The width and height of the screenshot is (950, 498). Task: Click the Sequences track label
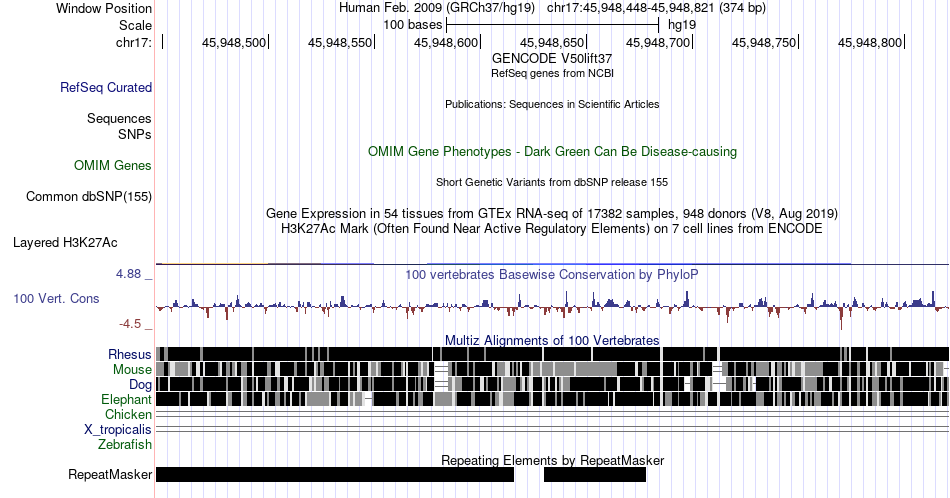pos(119,118)
